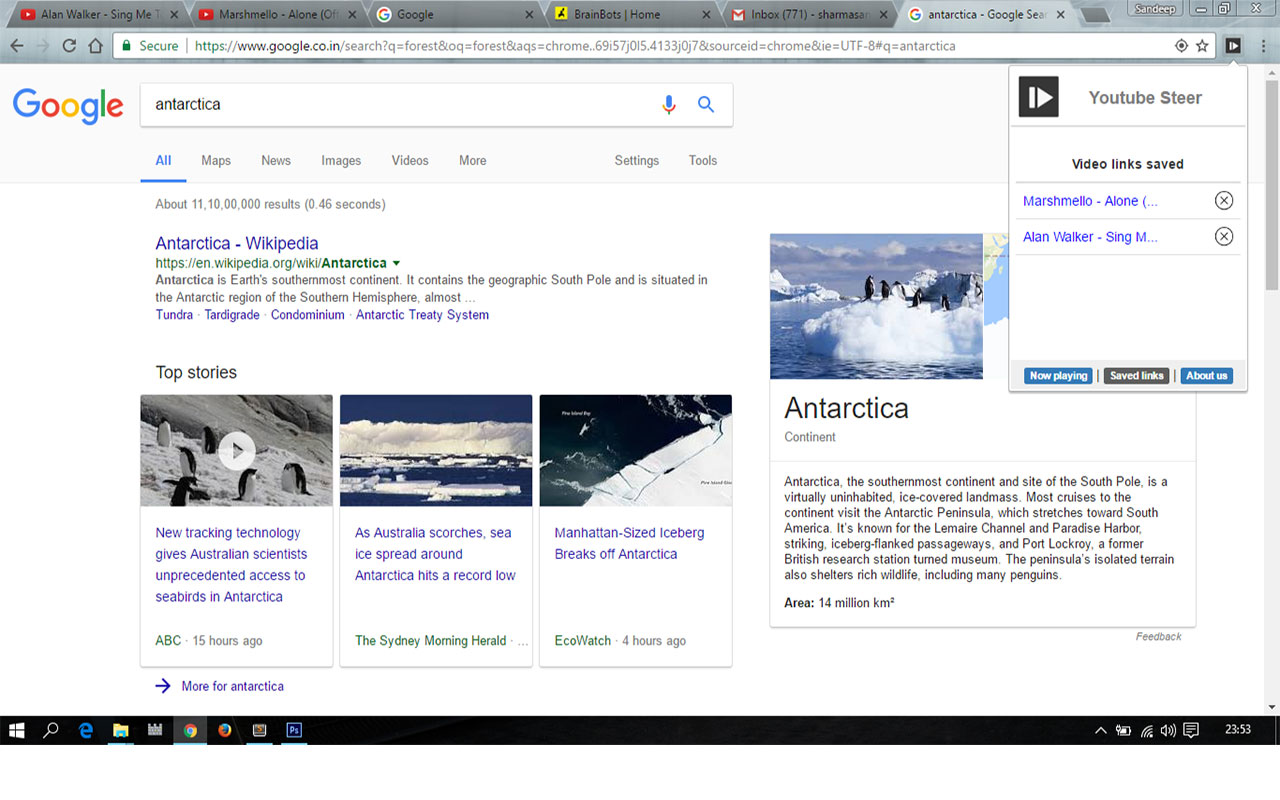This screenshot has height=800, width=1280.
Task: Open the Chrome three-dot menu
Action: 1263,46
